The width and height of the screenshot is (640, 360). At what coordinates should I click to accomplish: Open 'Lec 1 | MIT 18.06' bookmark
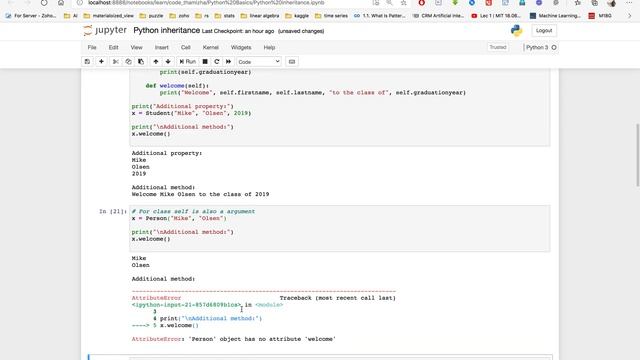[496, 16]
